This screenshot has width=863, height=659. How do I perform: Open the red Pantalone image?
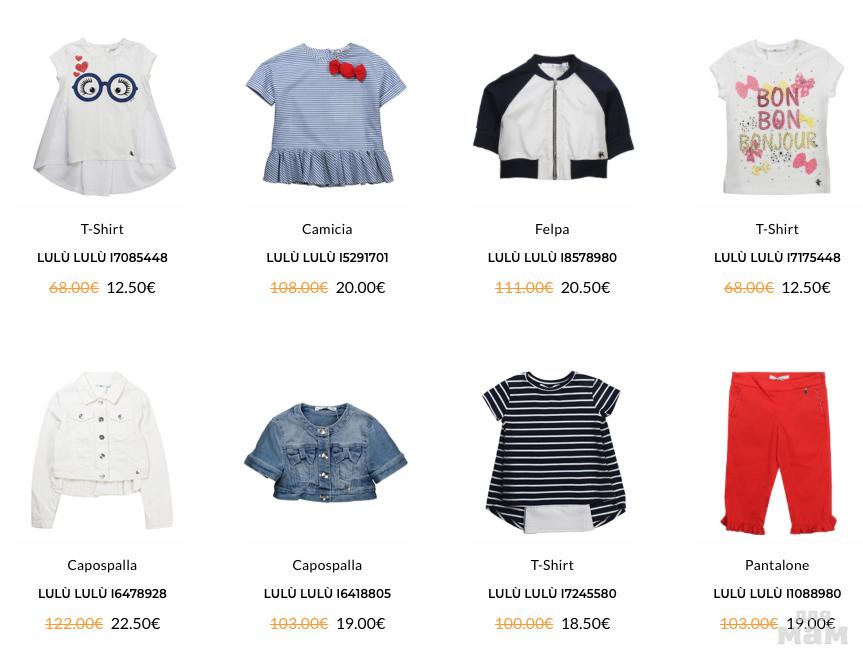778,453
